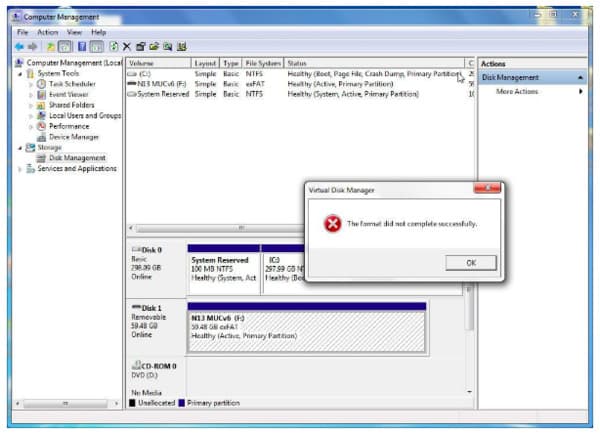
Task: Click the Disk 1 removable drive icon
Action: [136, 308]
